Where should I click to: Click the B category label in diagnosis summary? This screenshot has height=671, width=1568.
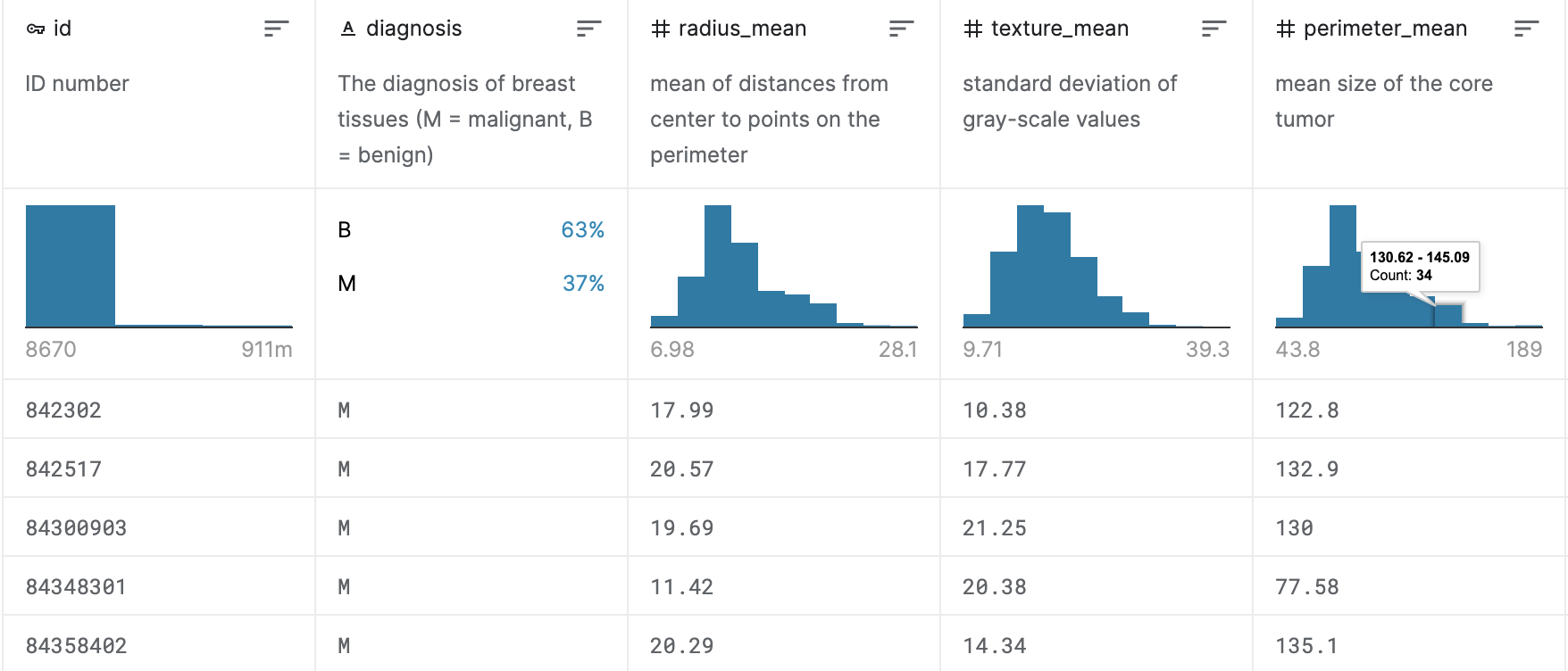346,229
